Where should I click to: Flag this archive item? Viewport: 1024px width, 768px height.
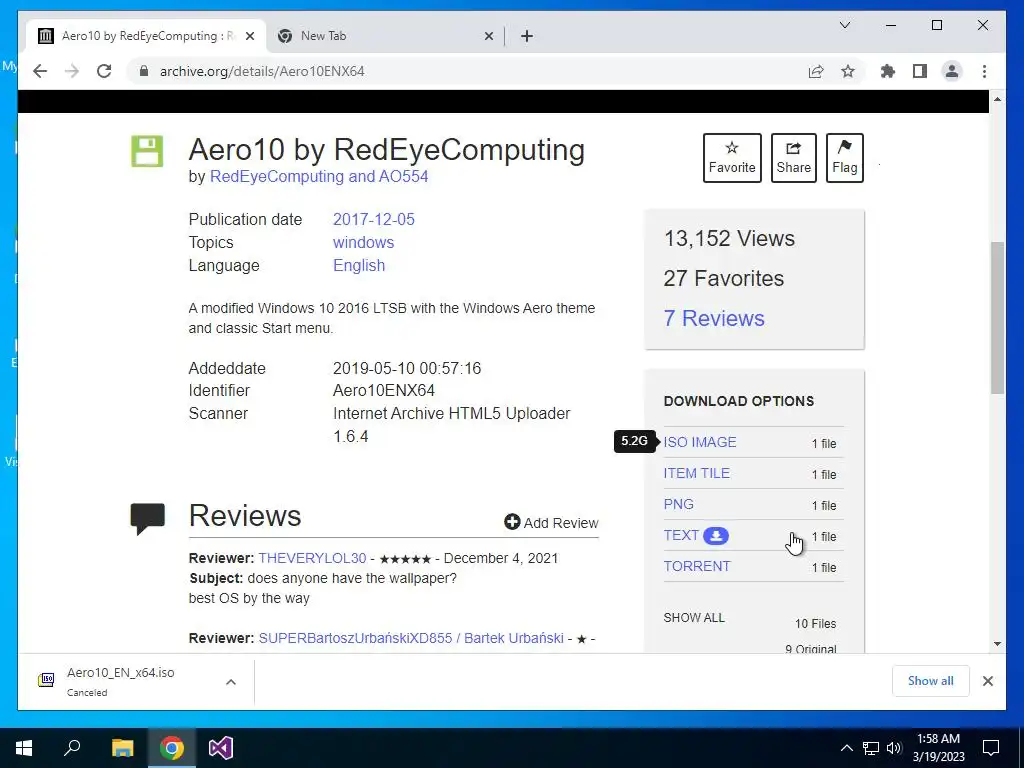coord(844,158)
